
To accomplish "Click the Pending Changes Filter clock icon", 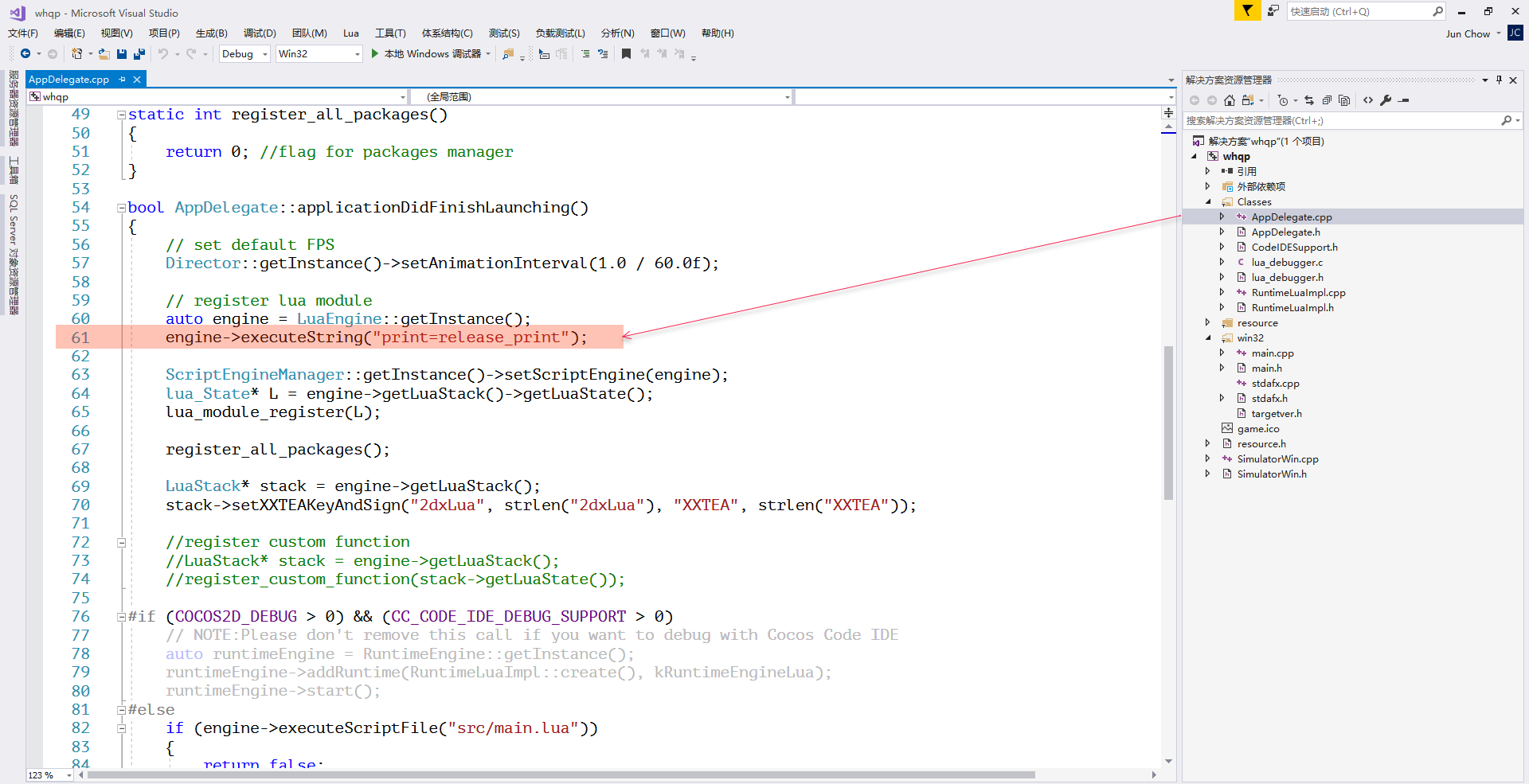I will click(x=1282, y=100).
